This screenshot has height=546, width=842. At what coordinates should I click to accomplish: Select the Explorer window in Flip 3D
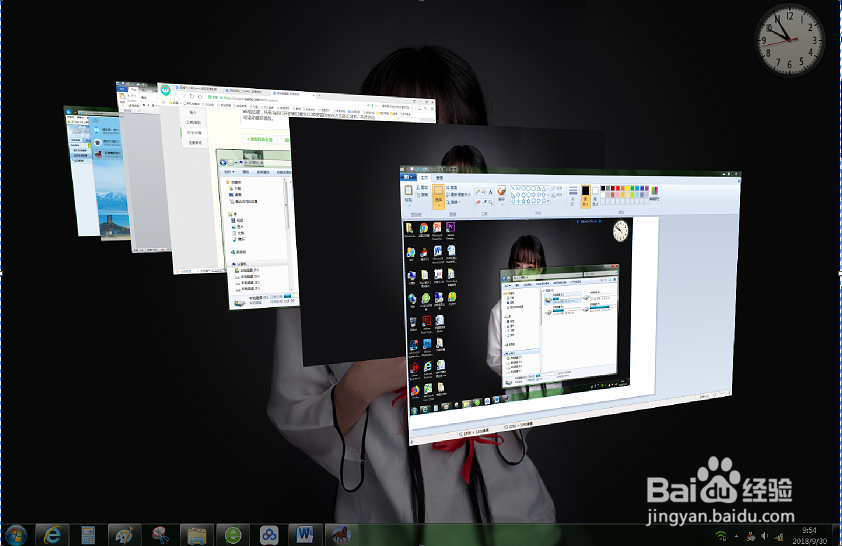(x=258, y=231)
